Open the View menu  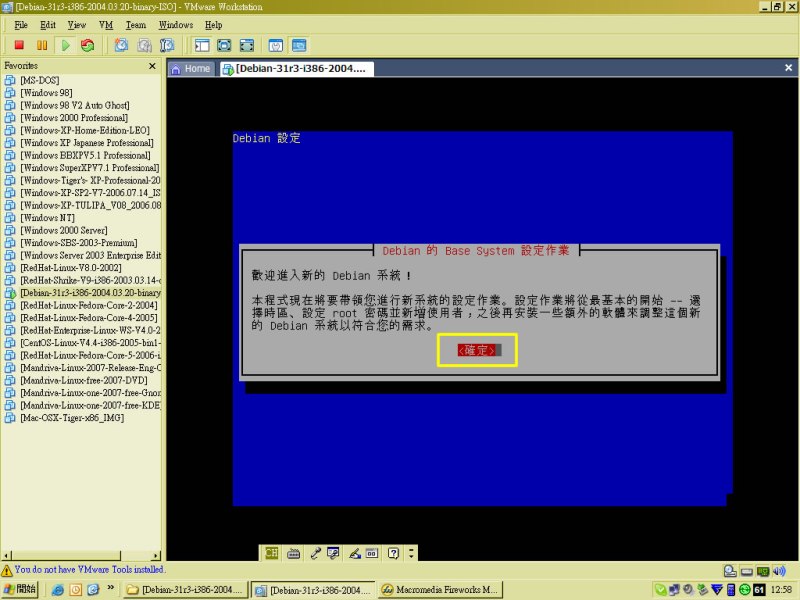tap(77, 25)
